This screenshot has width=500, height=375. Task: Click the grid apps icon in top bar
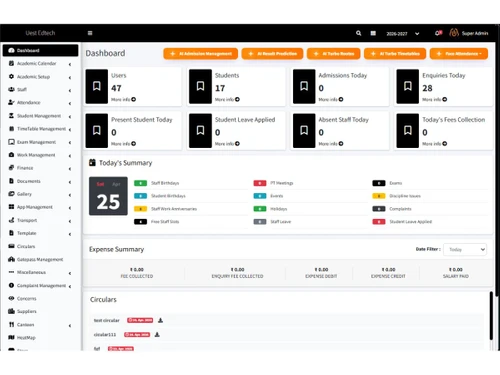pyautogui.click(x=373, y=33)
